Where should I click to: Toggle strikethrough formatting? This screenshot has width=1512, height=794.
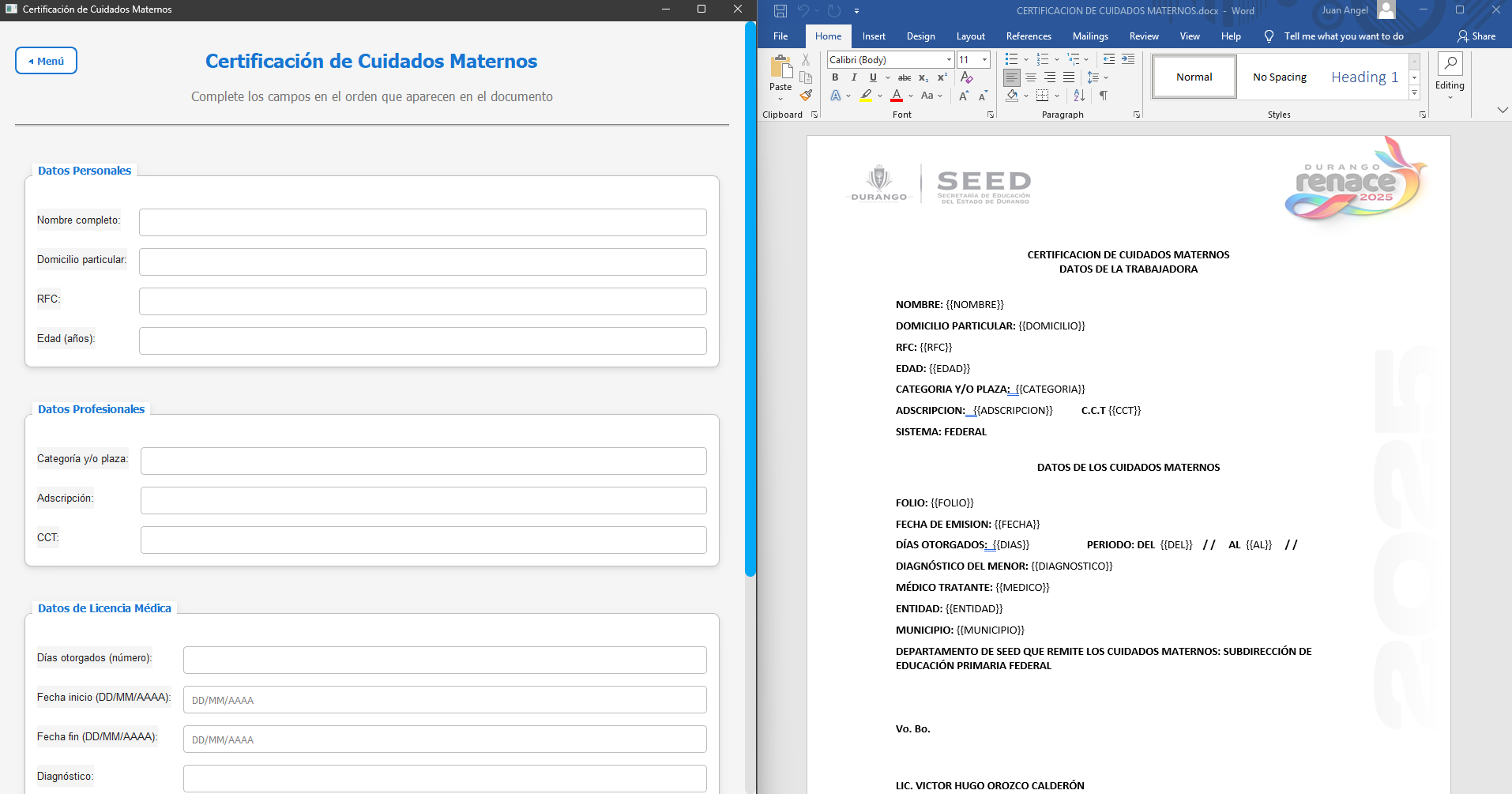tap(905, 77)
